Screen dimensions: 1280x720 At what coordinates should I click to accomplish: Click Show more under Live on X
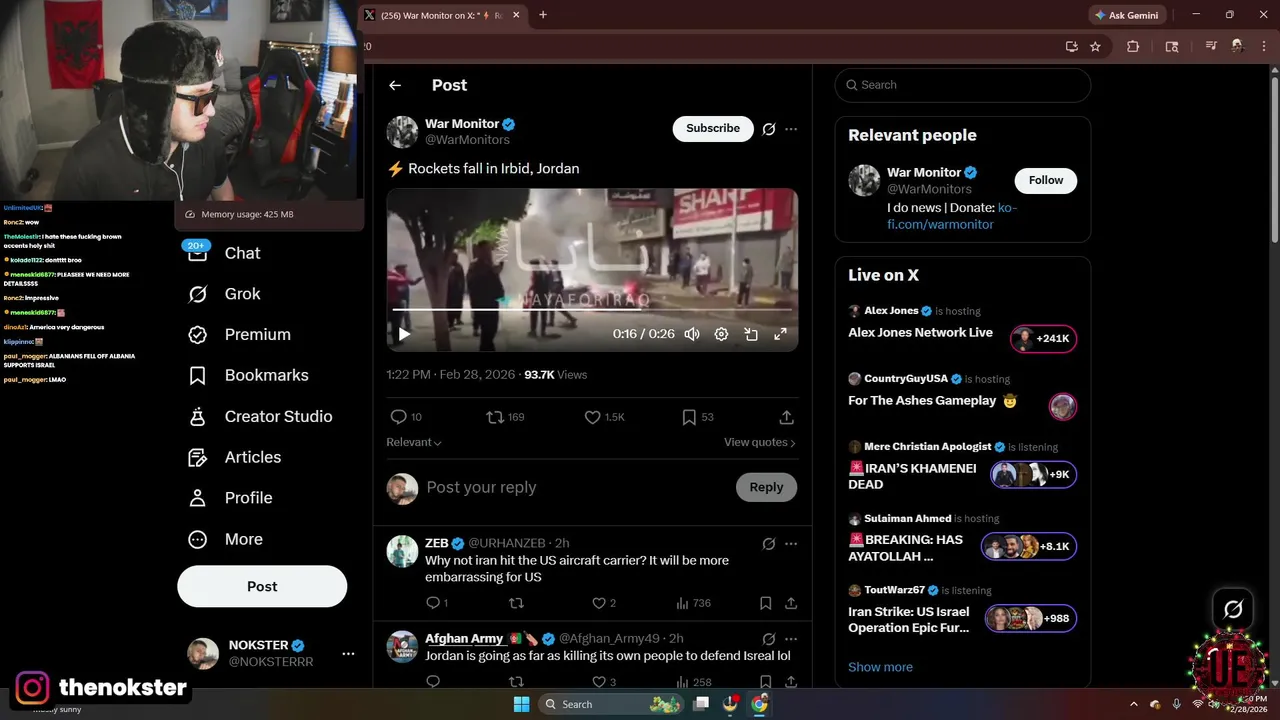[880, 667]
